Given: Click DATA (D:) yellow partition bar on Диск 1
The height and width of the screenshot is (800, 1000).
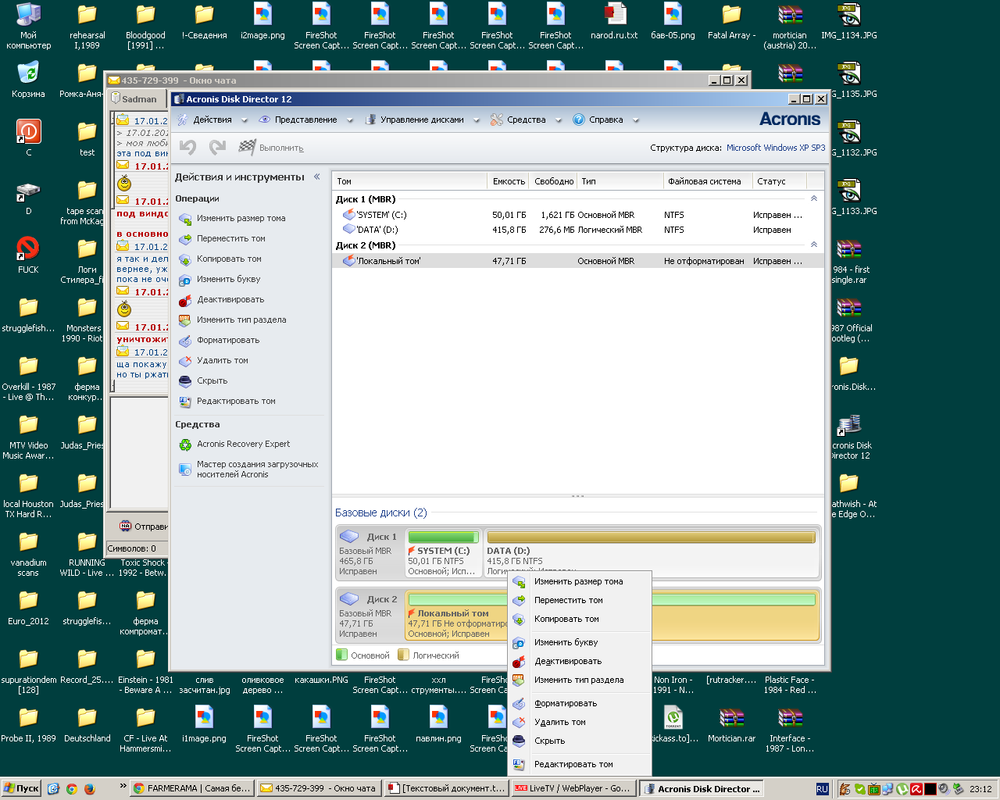Looking at the screenshot, I should pyautogui.click(x=651, y=537).
